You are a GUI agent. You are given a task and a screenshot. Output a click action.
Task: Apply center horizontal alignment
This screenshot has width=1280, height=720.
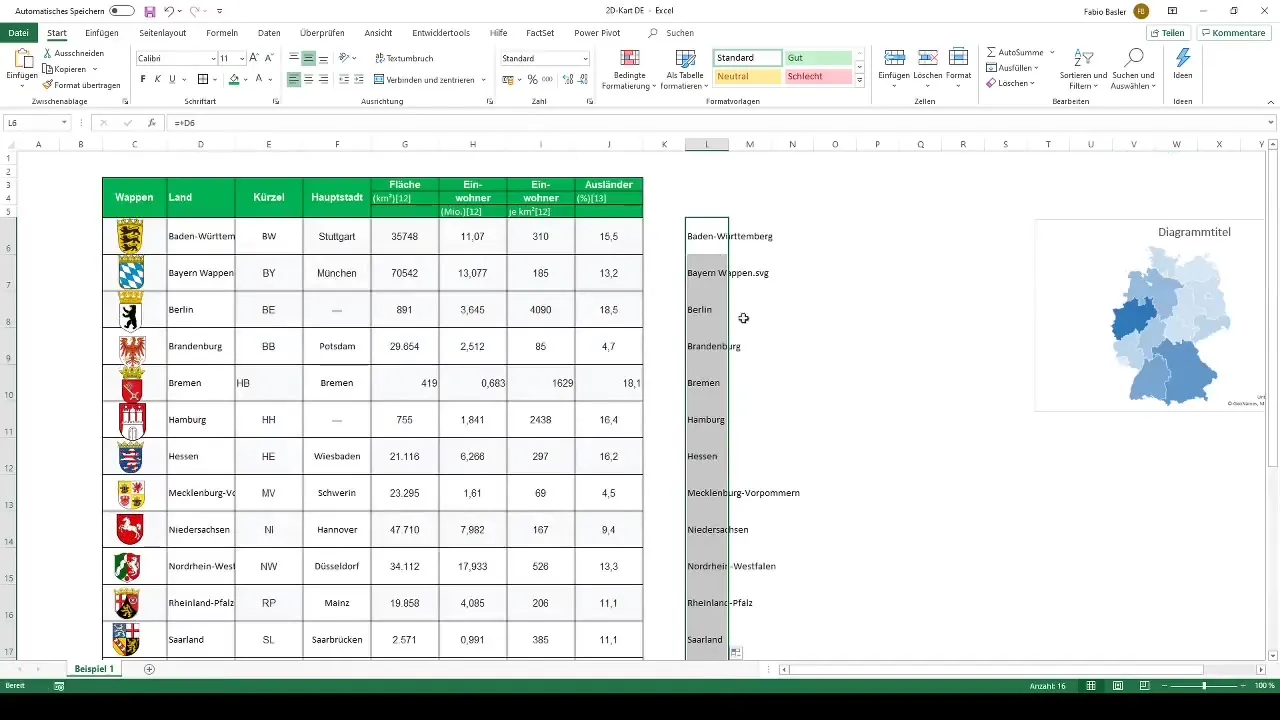click(x=309, y=79)
